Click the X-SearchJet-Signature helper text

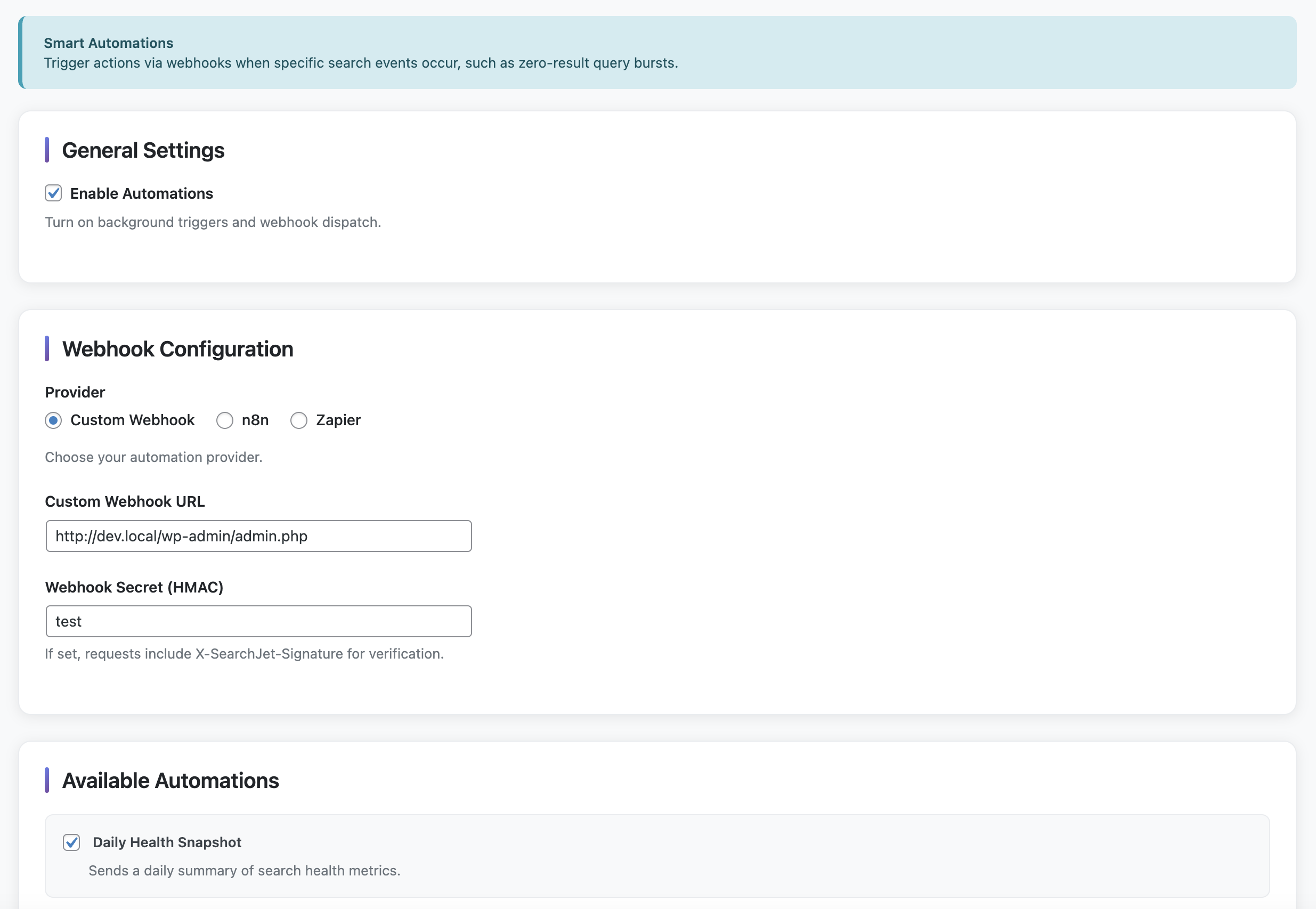click(x=243, y=654)
